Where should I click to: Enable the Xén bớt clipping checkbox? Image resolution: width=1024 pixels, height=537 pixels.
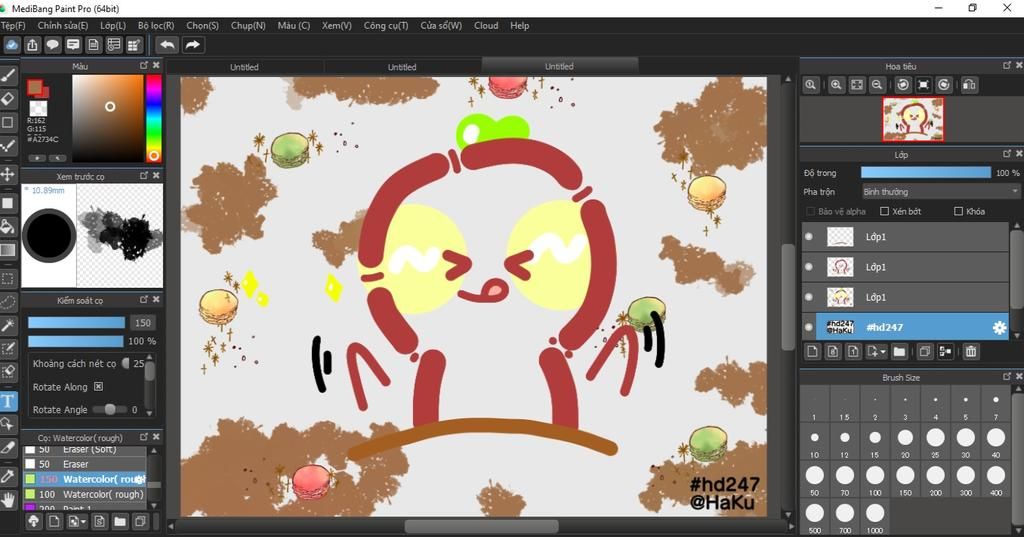pos(885,211)
